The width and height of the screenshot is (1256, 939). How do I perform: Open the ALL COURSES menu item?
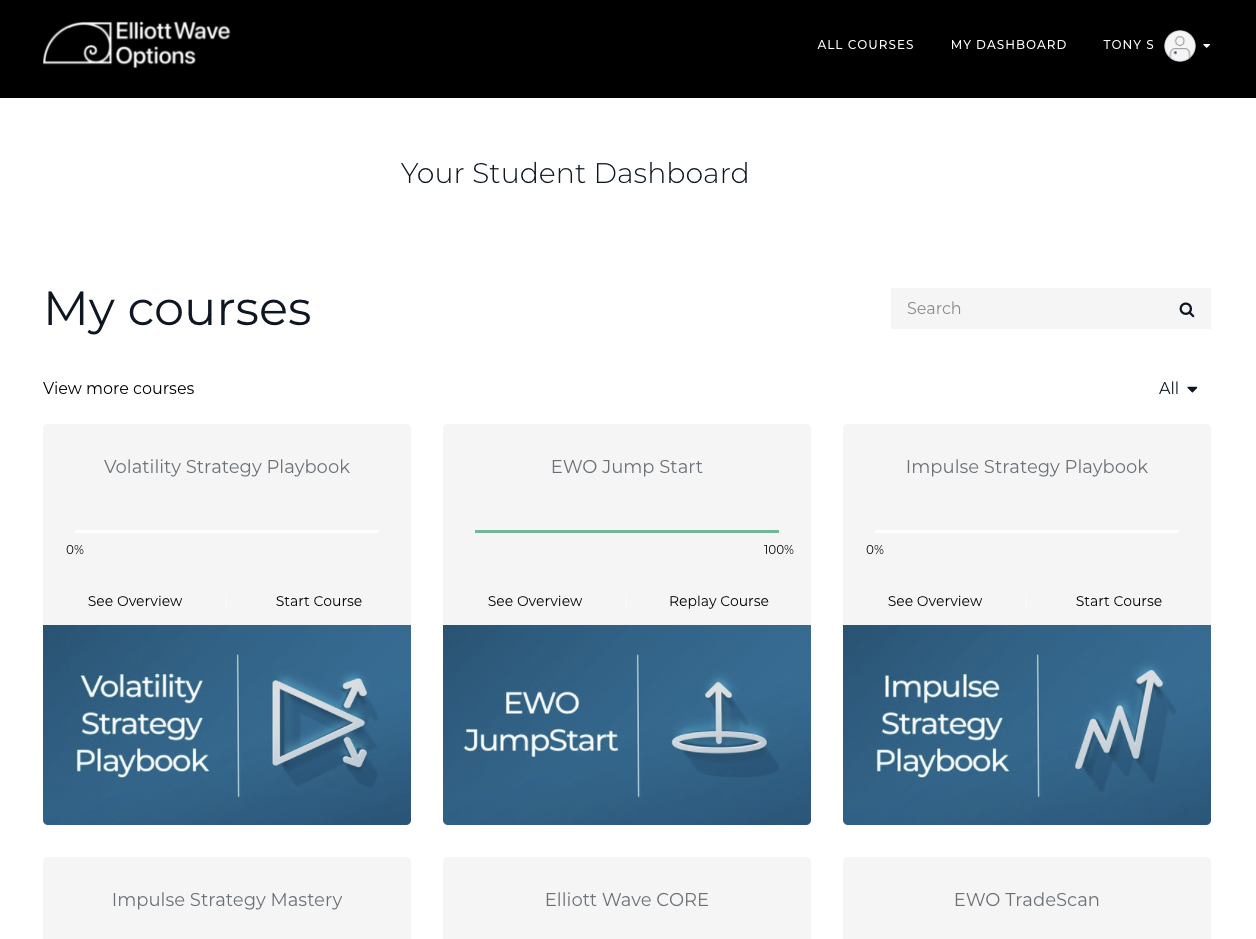click(865, 44)
